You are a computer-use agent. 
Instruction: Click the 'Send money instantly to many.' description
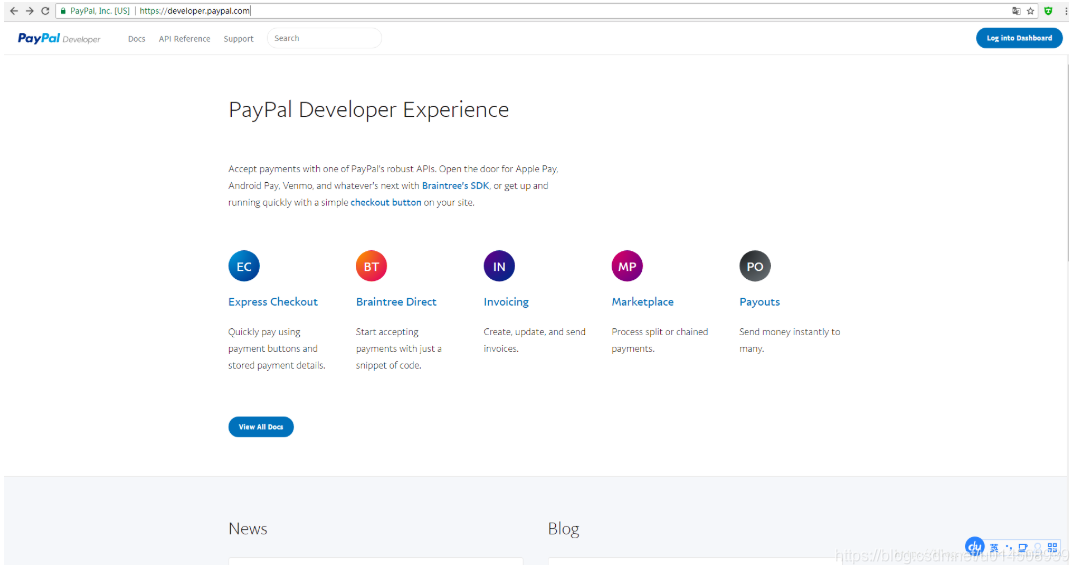click(789, 340)
